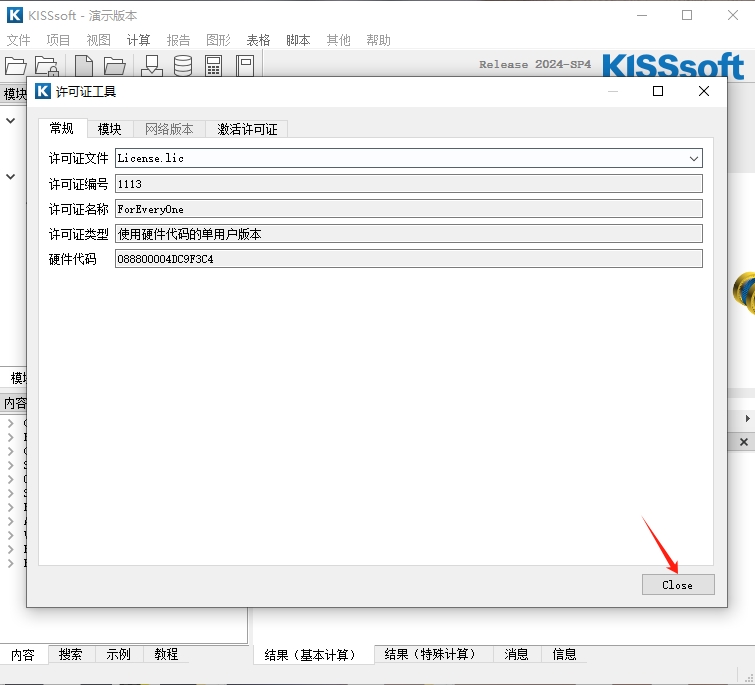Image resolution: width=755 pixels, height=685 pixels.
Task: Click the right-arrow scroll button at right edge
Action: (747, 418)
